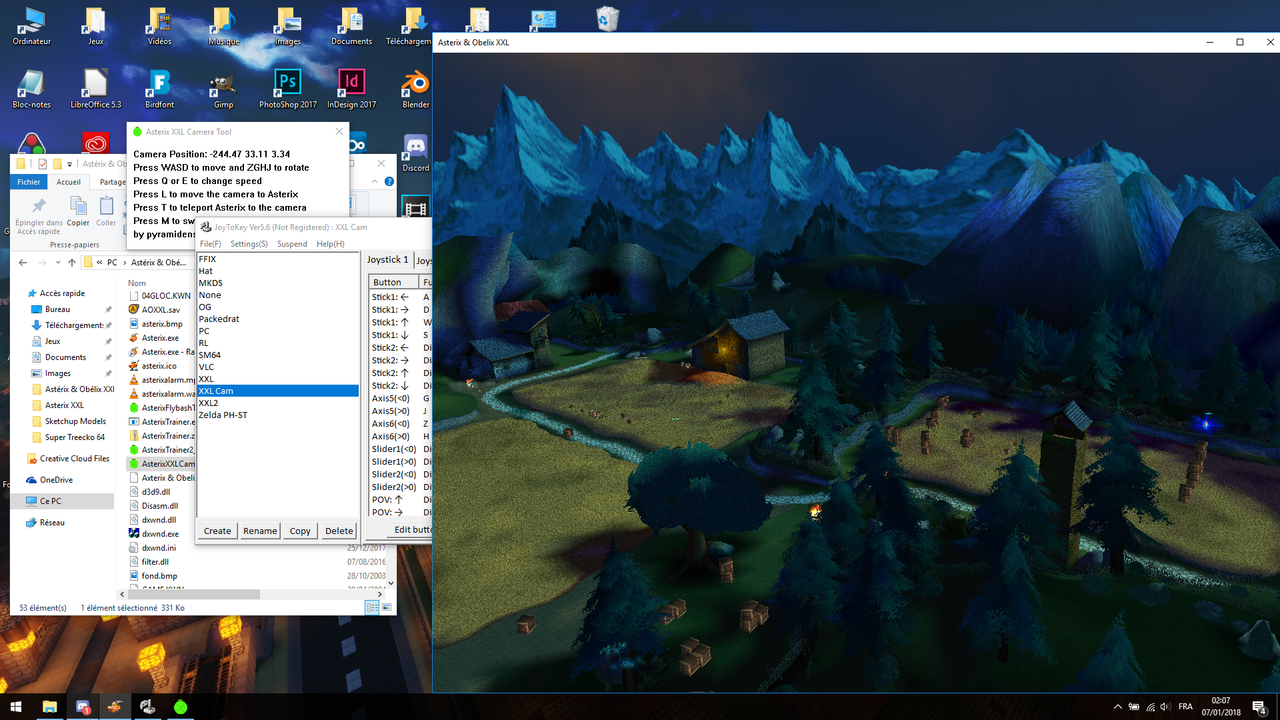Select the XXL2 profile in the list
The height and width of the screenshot is (720, 1280).
click(x=277, y=403)
